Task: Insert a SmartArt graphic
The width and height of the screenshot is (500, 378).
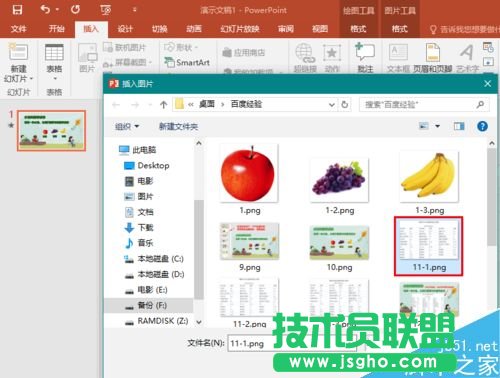Action: pyautogui.click(x=187, y=62)
